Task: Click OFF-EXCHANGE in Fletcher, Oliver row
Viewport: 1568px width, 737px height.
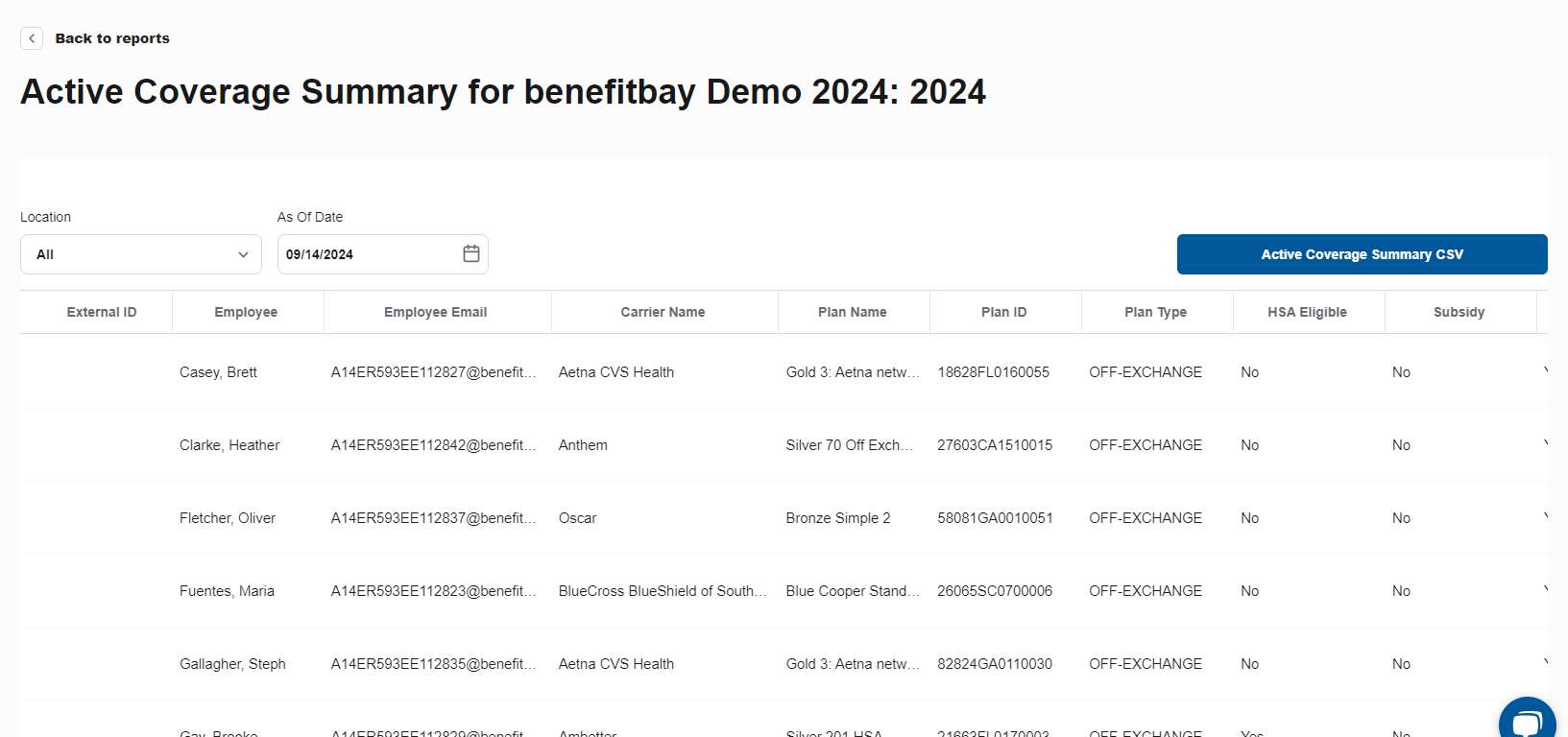Action: [1146, 518]
